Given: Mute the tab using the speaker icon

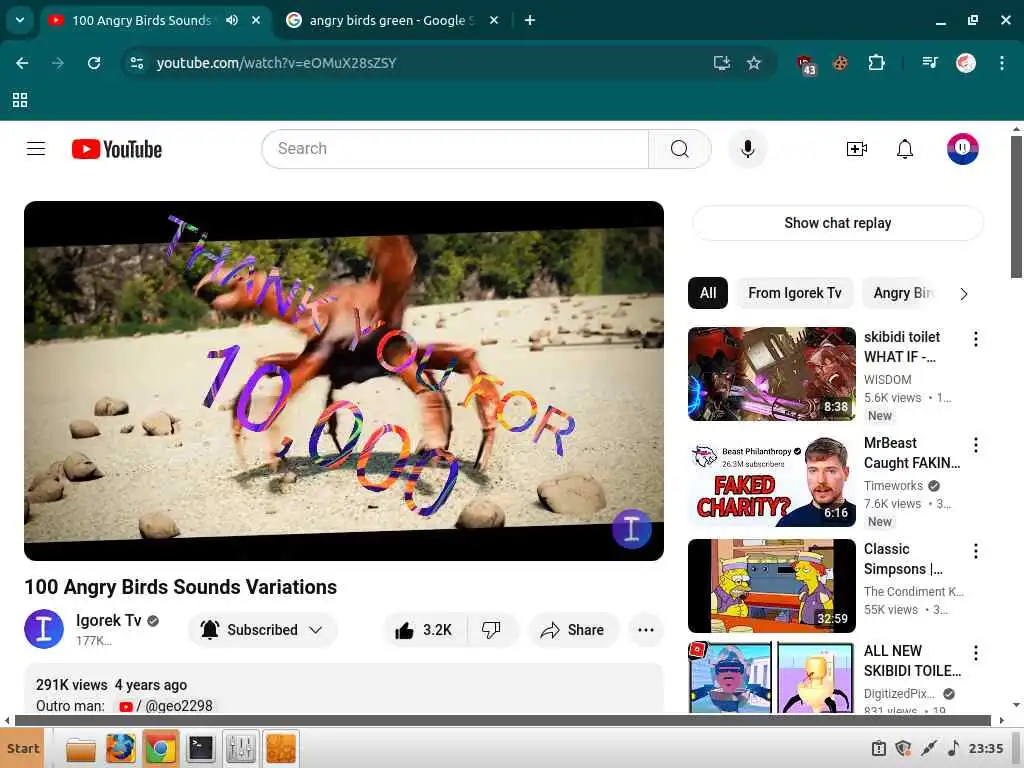Looking at the screenshot, I should (x=232, y=20).
